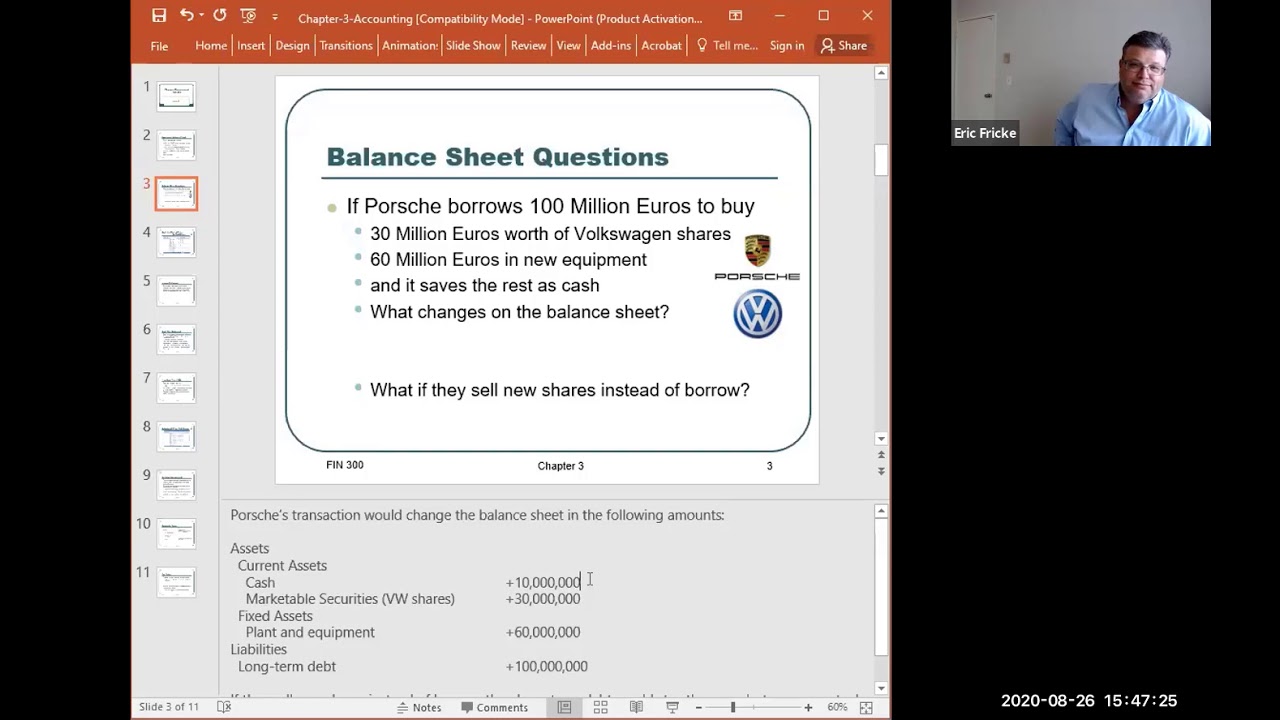The image size is (1280, 720).
Task: Switch to Reading View
Action: point(636,707)
